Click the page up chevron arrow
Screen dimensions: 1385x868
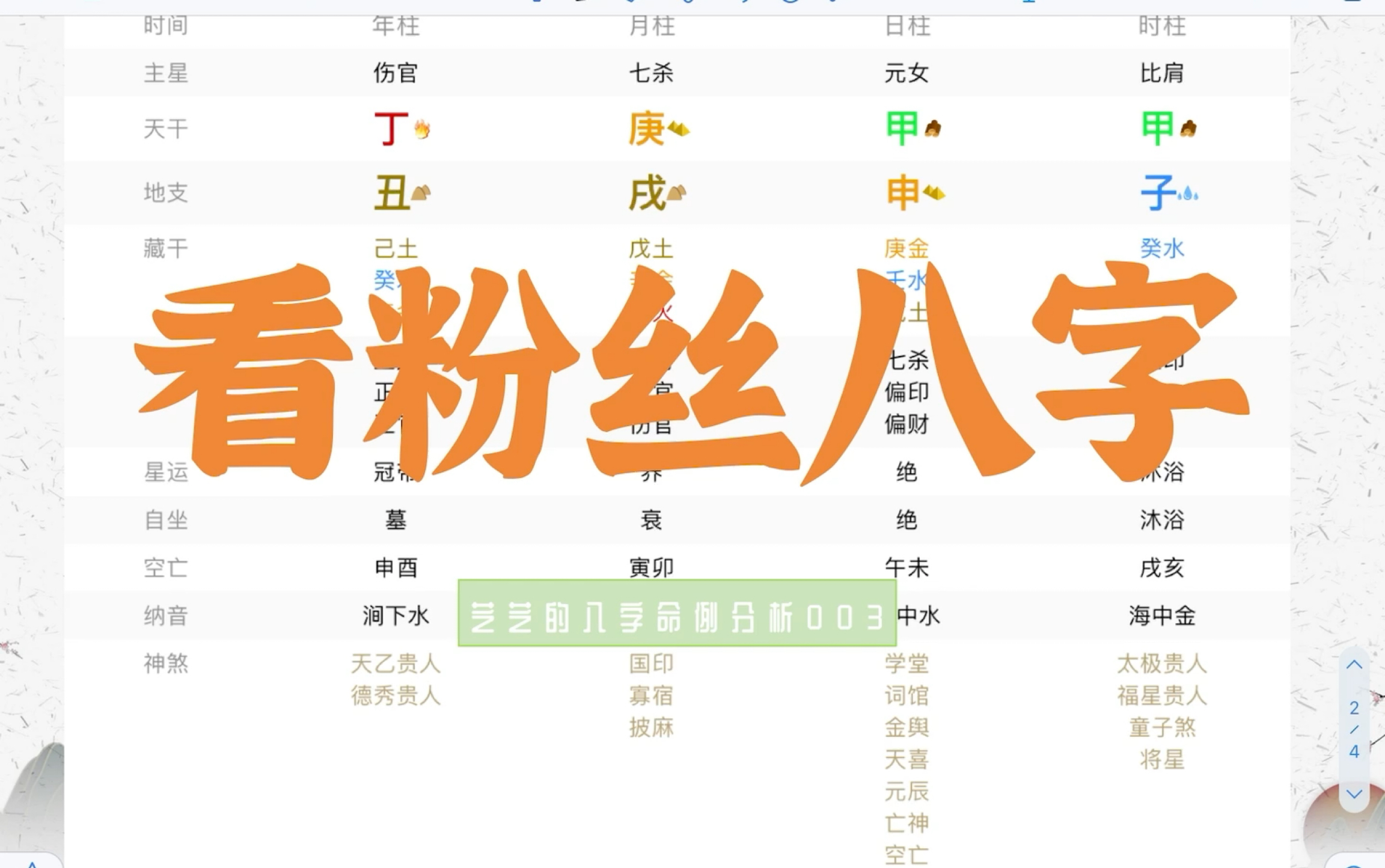1354,665
